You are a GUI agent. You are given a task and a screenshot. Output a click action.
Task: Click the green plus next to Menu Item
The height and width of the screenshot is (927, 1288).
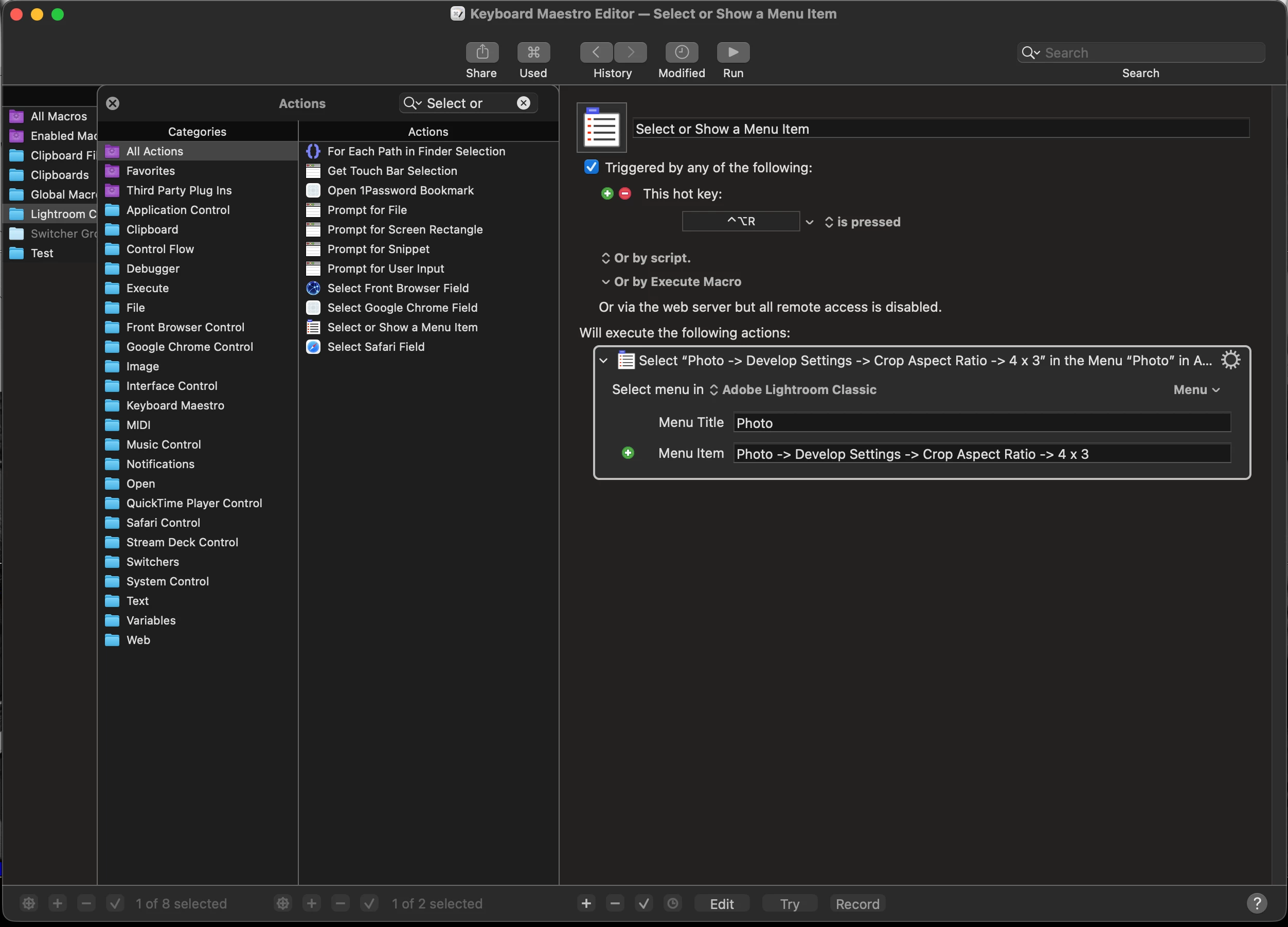[628, 453]
